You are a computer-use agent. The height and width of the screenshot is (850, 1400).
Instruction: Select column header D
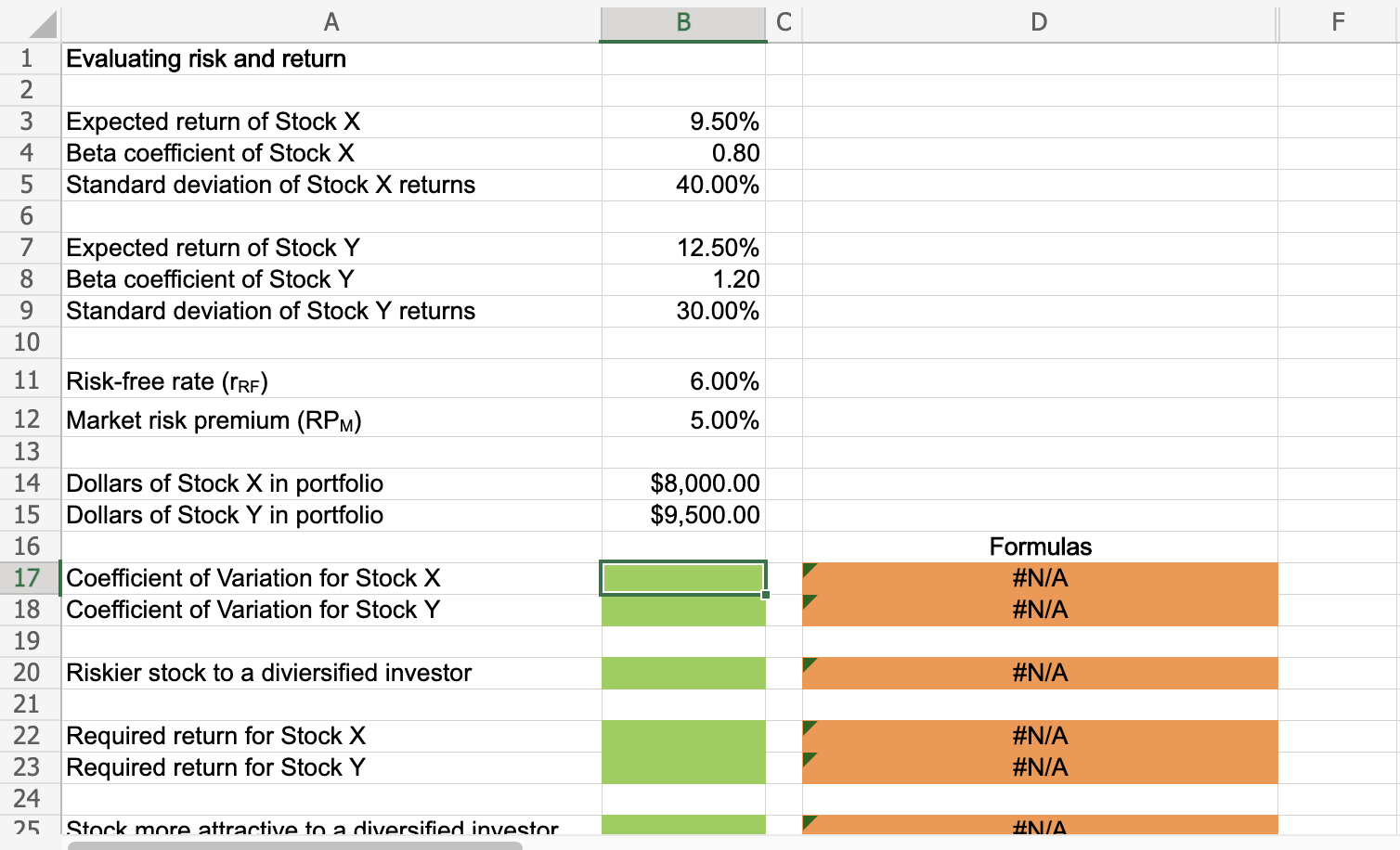coord(1039,22)
